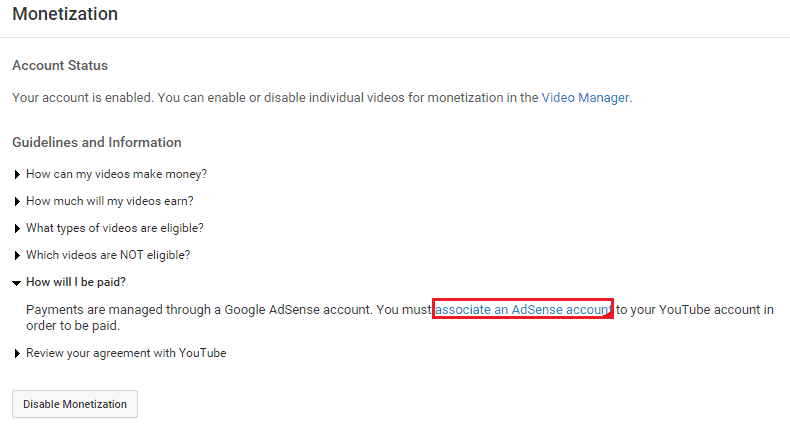The image size is (790, 427).
Task: Select the How much will my videos earn text
Action: [110, 201]
